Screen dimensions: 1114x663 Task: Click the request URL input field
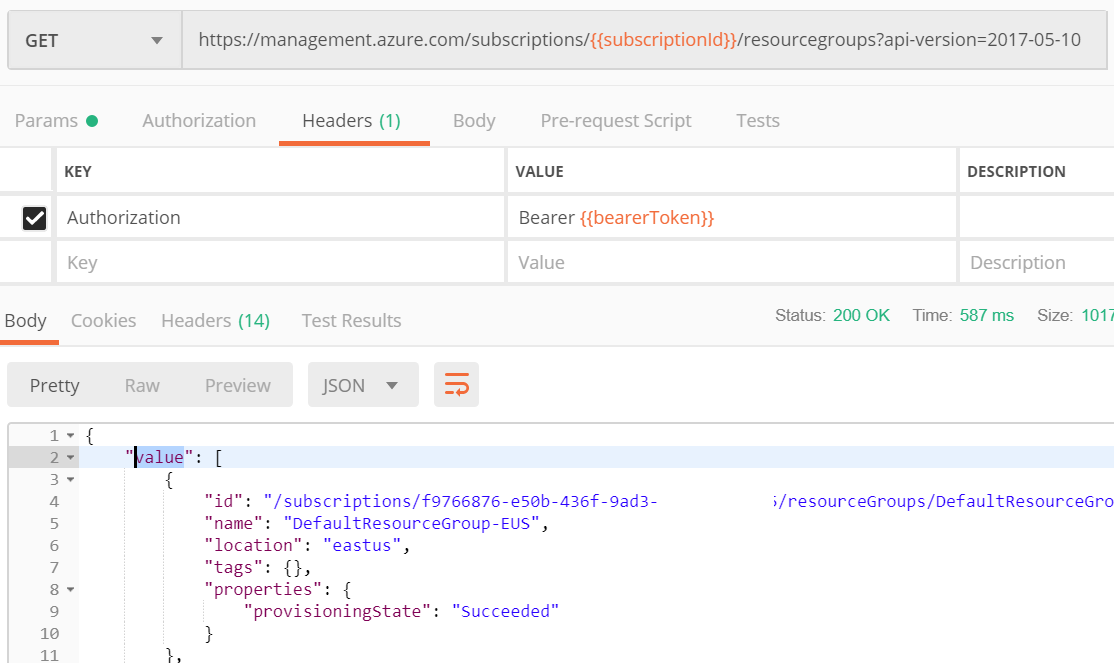640,41
